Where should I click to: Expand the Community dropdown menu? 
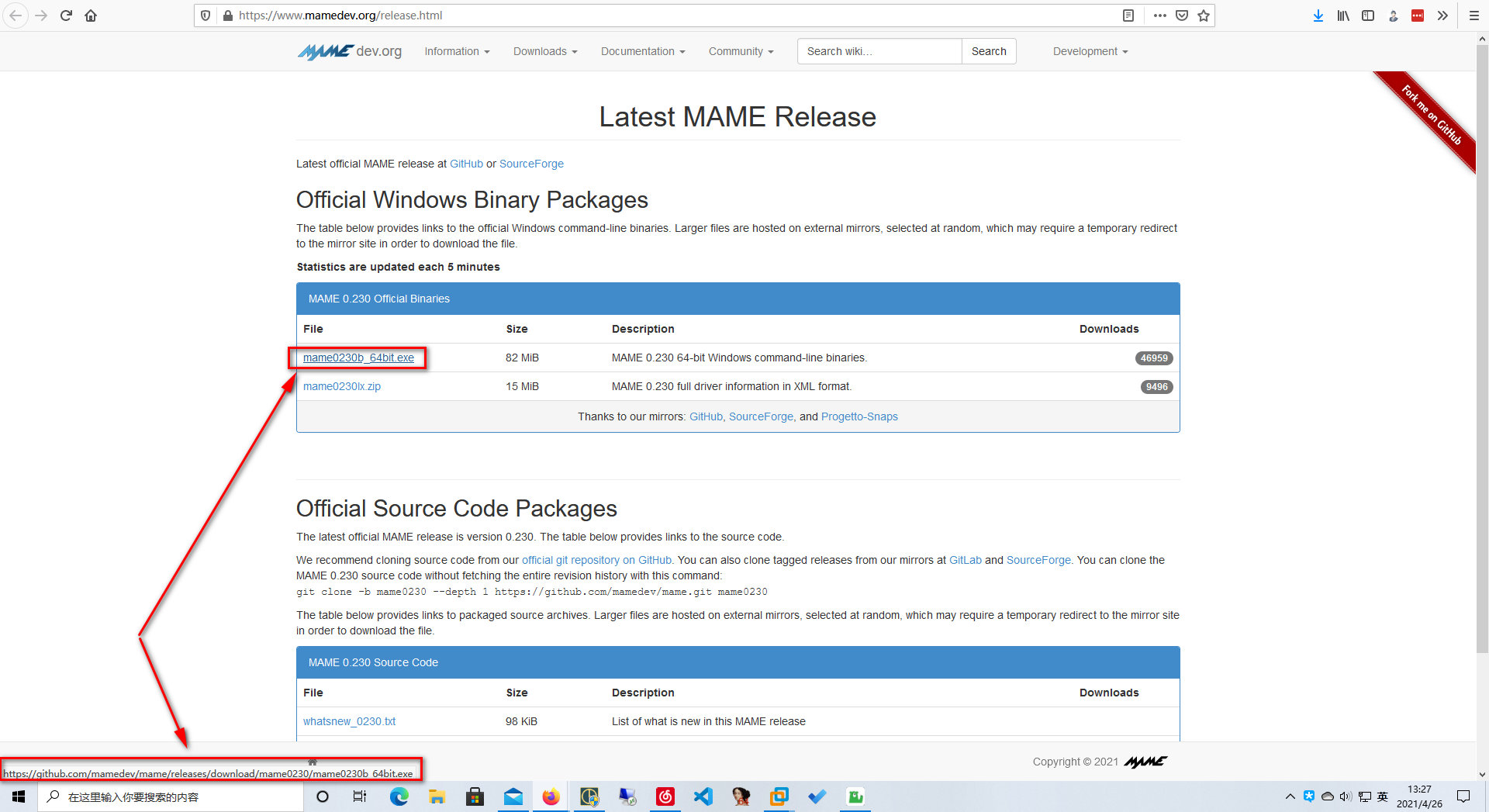pos(741,51)
